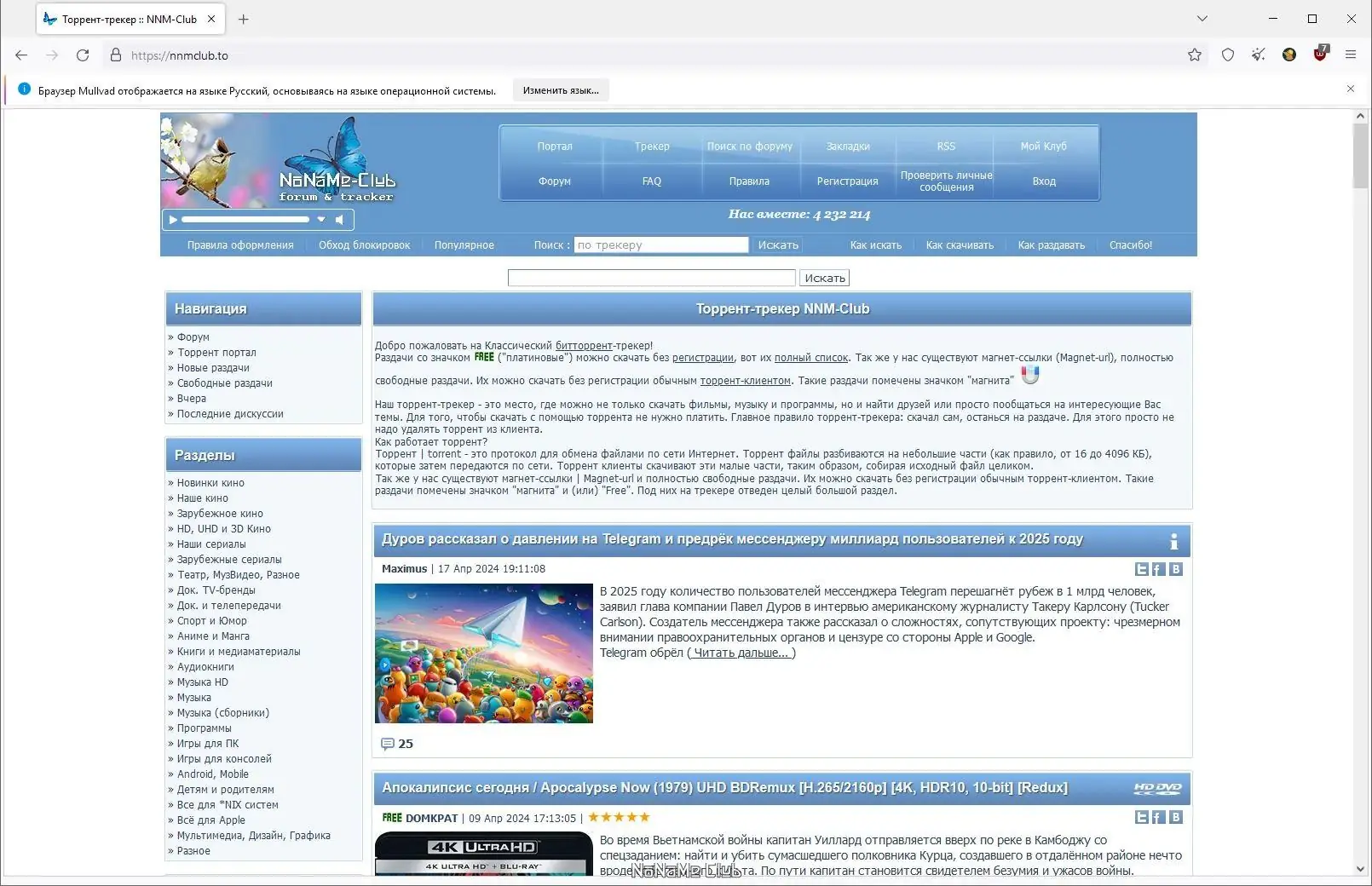Open the Зарубежное кино section
The image size is (1372, 886).
pyautogui.click(x=220, y=514)
